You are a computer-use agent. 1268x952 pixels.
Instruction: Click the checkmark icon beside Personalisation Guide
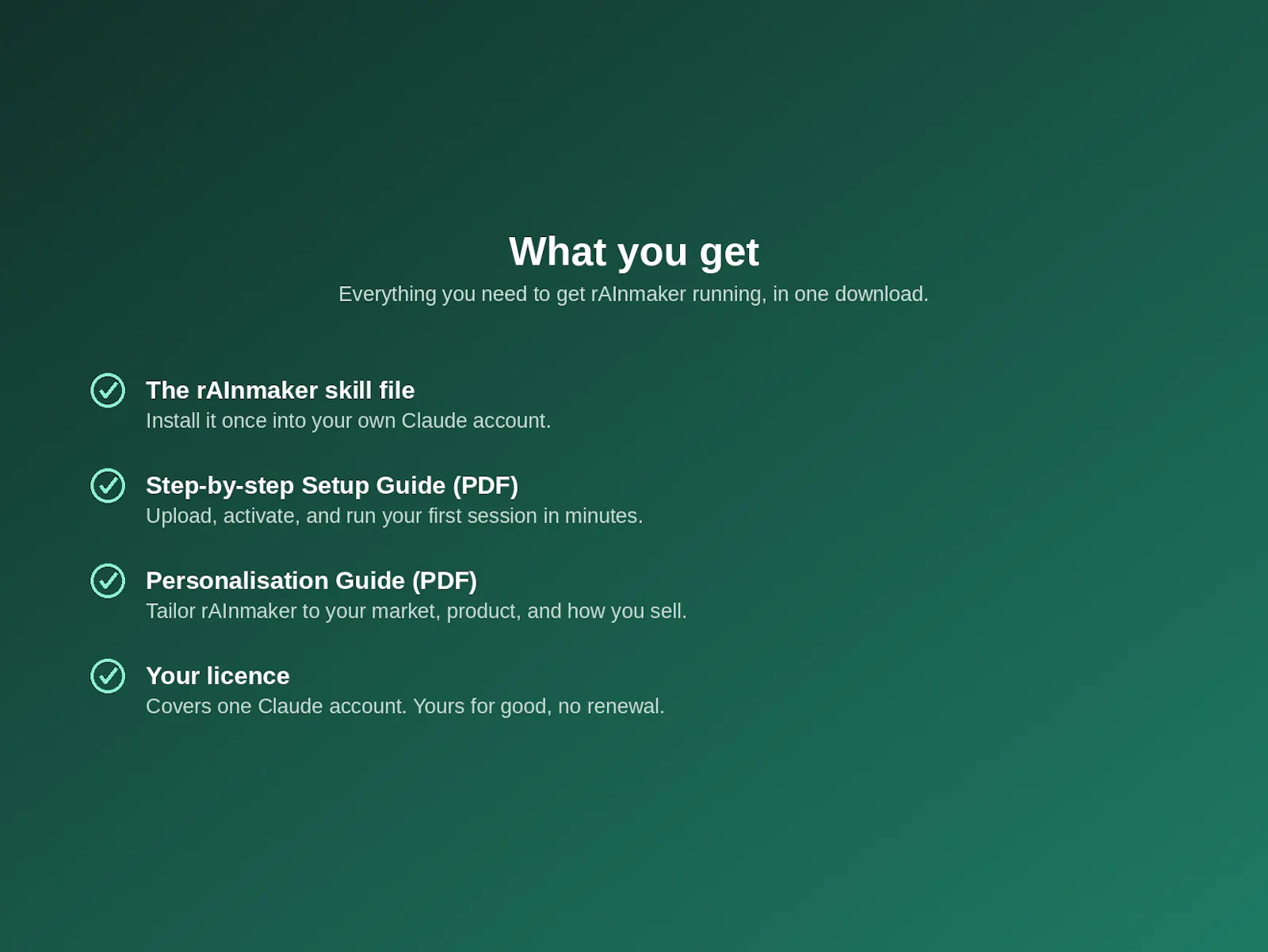pyautogui.click(x=108, y=580)
